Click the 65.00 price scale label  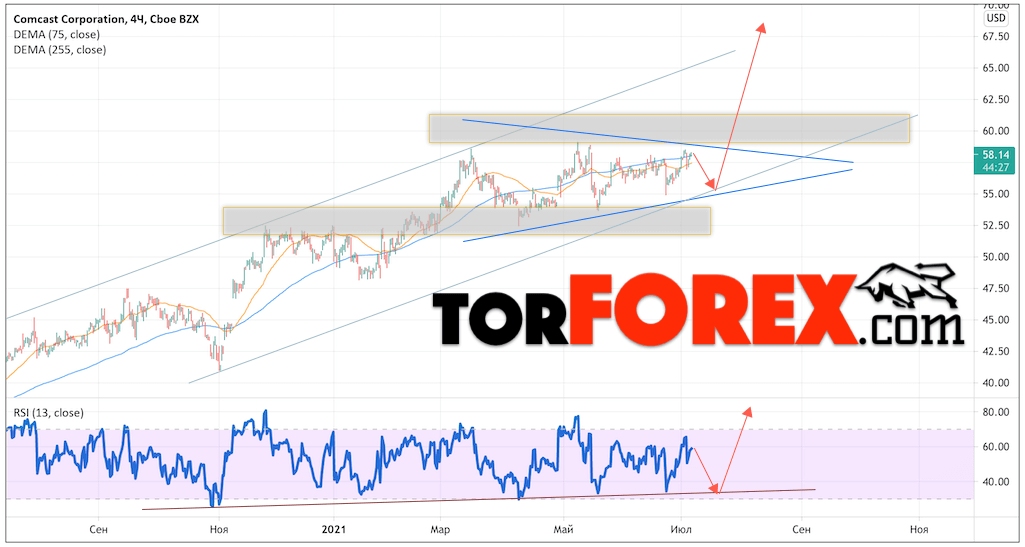point(994,68)
